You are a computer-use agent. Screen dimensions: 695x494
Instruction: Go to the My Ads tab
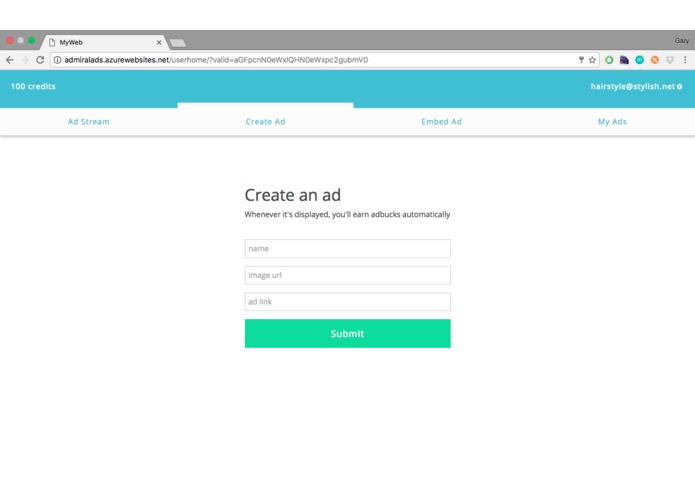612,121
